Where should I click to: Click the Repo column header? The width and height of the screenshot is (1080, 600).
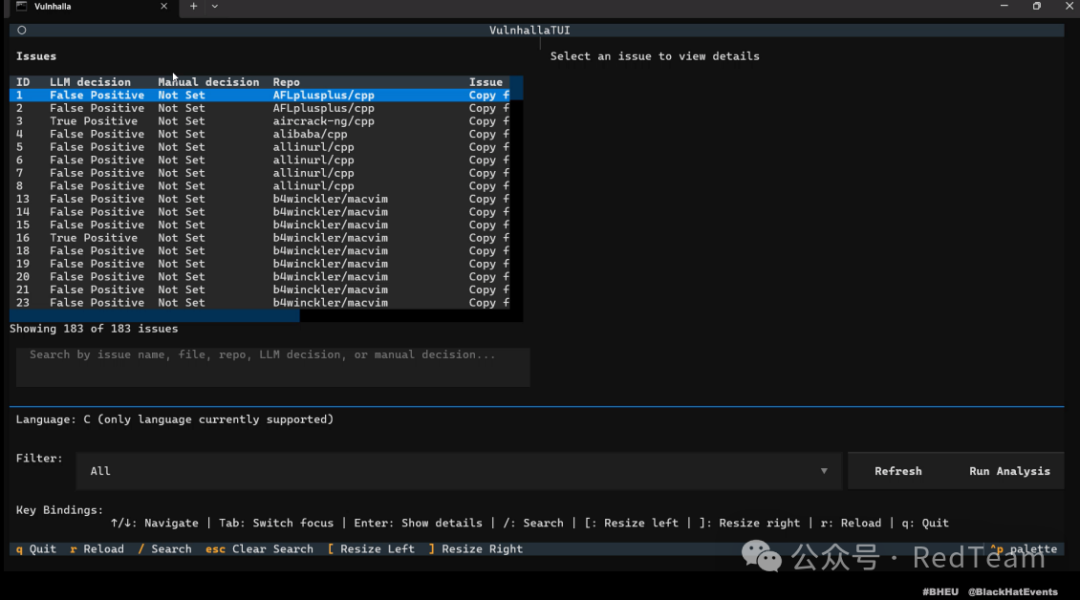(x=286, y=82)
